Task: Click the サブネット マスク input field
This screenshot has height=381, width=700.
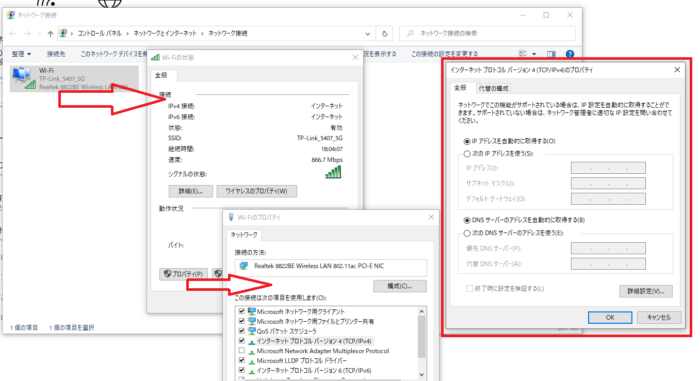Action: coord(608,183)
